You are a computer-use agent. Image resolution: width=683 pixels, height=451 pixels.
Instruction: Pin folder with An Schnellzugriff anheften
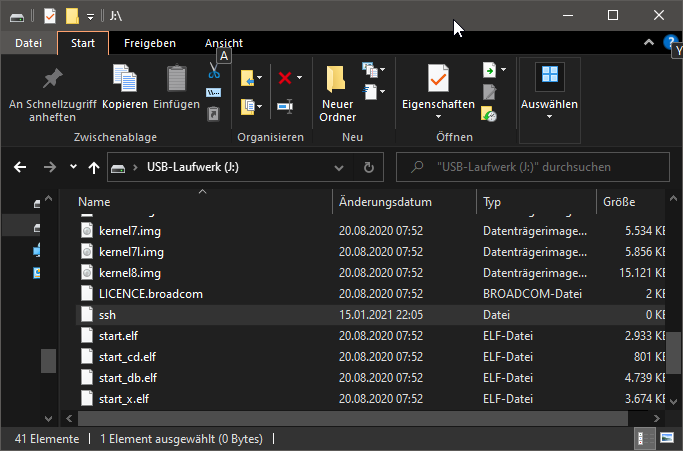(52, 90)
